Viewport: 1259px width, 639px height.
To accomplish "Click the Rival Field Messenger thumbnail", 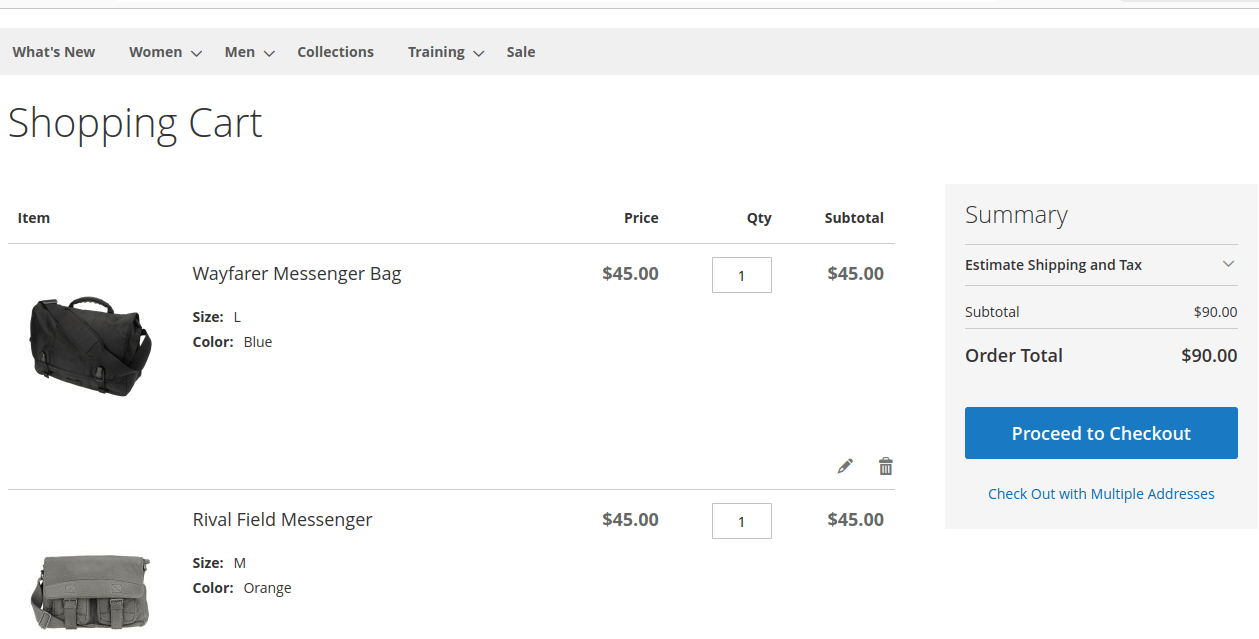I will tap(89, 590).
